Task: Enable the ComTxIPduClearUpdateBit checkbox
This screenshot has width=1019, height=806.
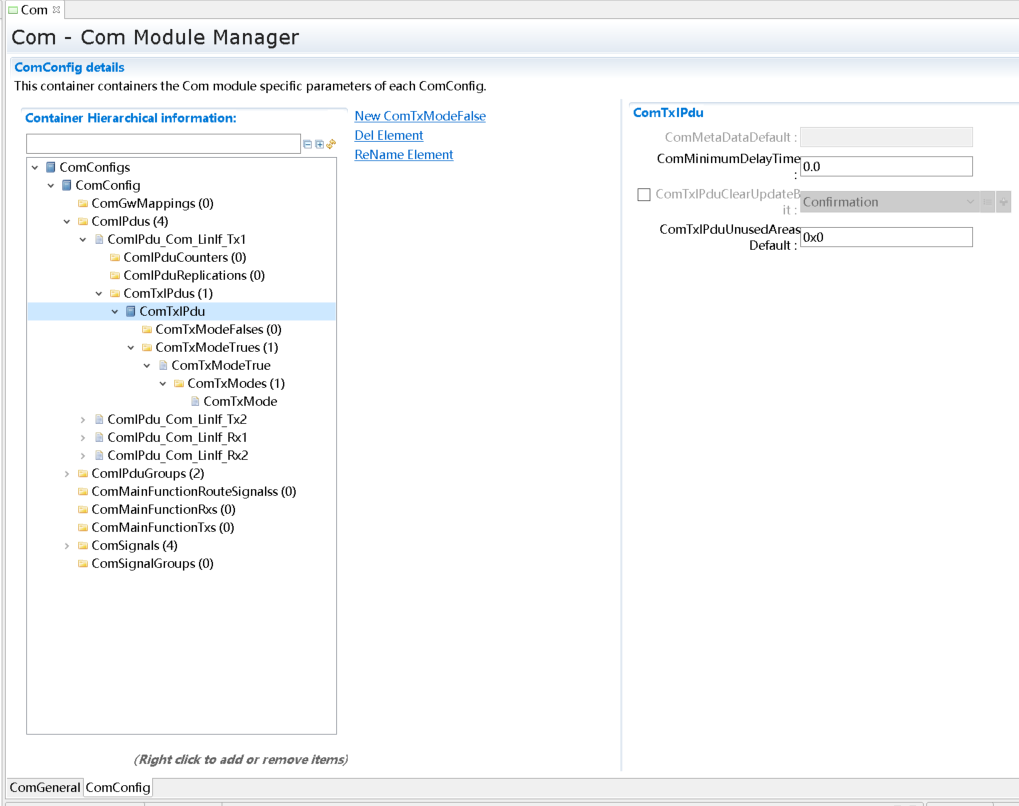Action: [x=644, y=195]
